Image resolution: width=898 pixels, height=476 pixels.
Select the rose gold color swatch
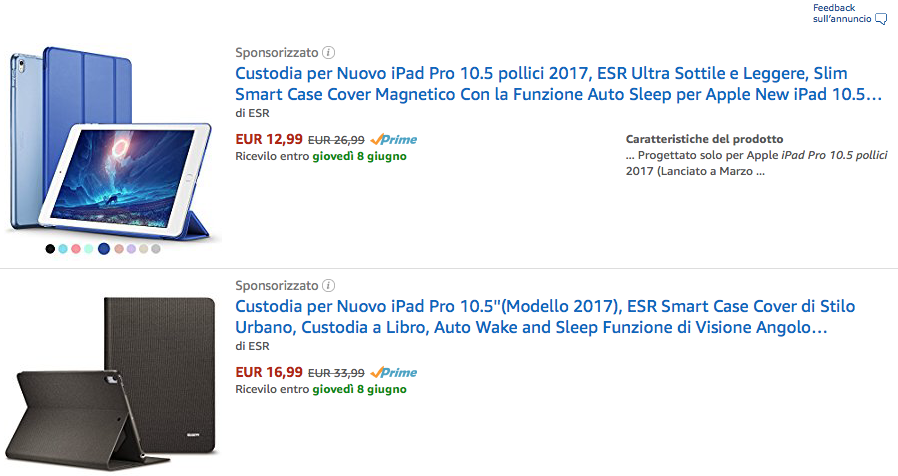118,249
